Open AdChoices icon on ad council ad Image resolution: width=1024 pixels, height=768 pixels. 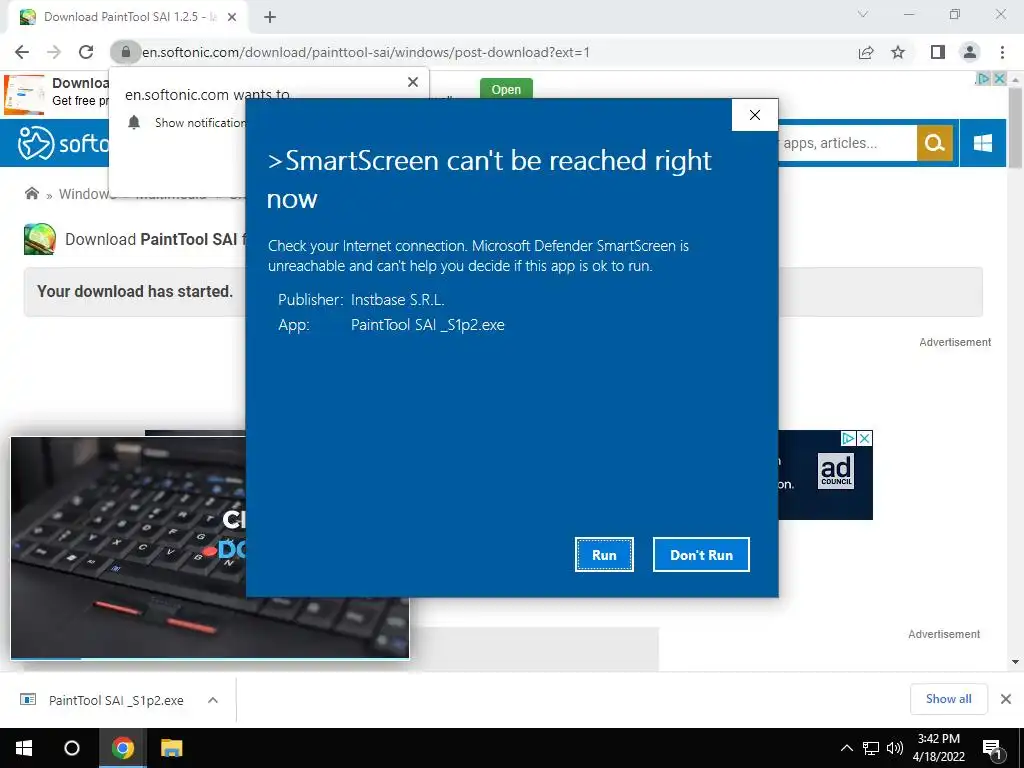848,438
